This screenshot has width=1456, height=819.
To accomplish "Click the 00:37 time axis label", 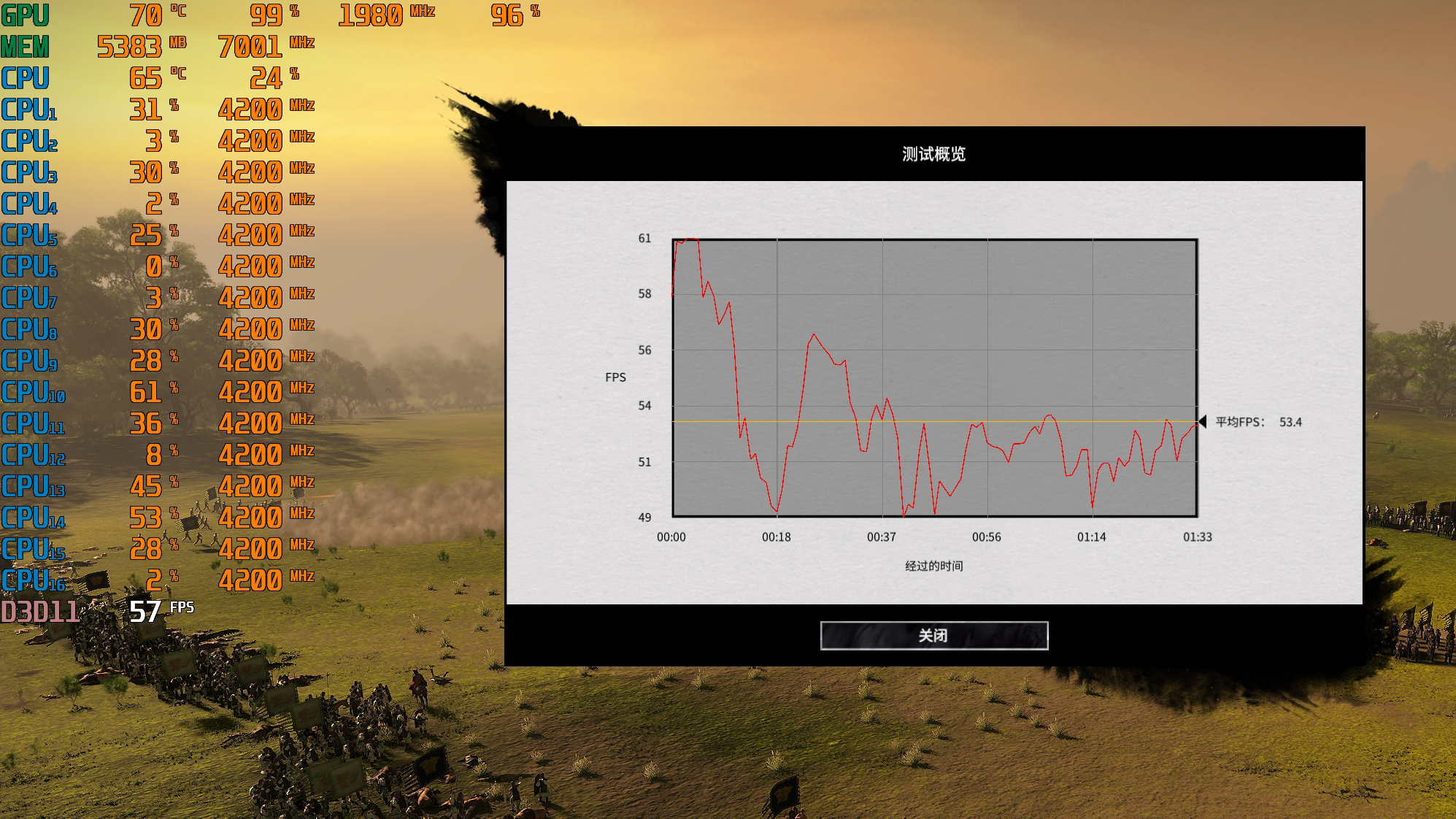I will (881, 537).
